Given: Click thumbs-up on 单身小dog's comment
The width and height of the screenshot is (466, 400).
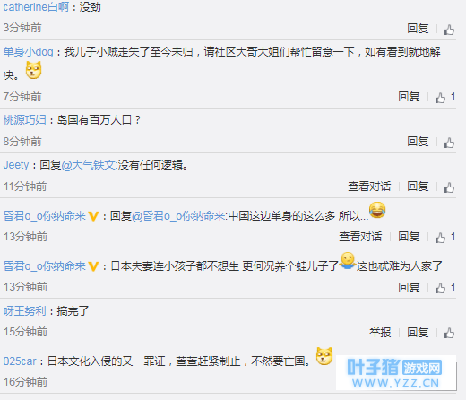Looking at the screenshot, I should [x=440, y=97].
